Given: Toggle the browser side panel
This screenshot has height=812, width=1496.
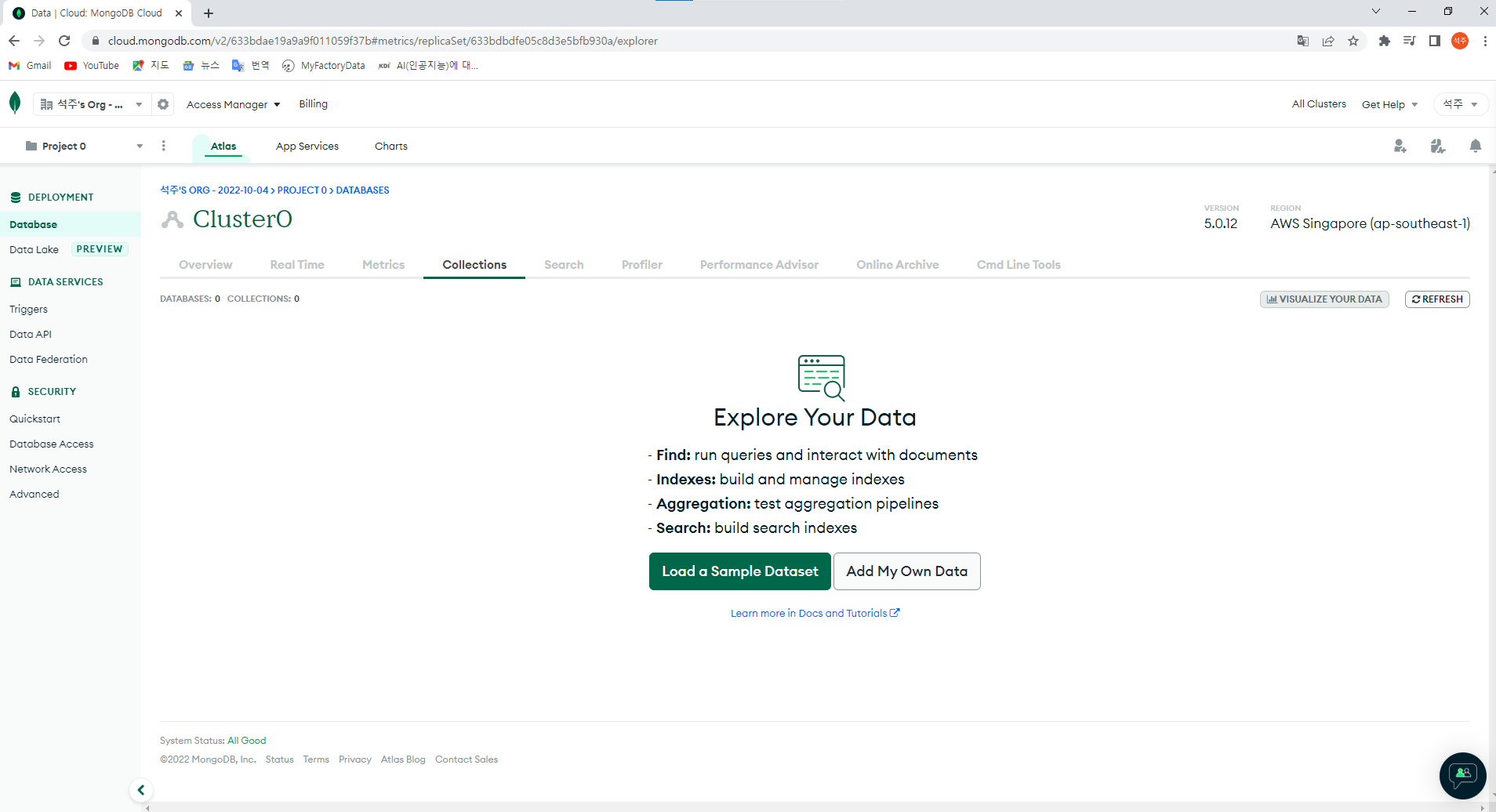Looking at the screenshot, I should [1435, 41].
